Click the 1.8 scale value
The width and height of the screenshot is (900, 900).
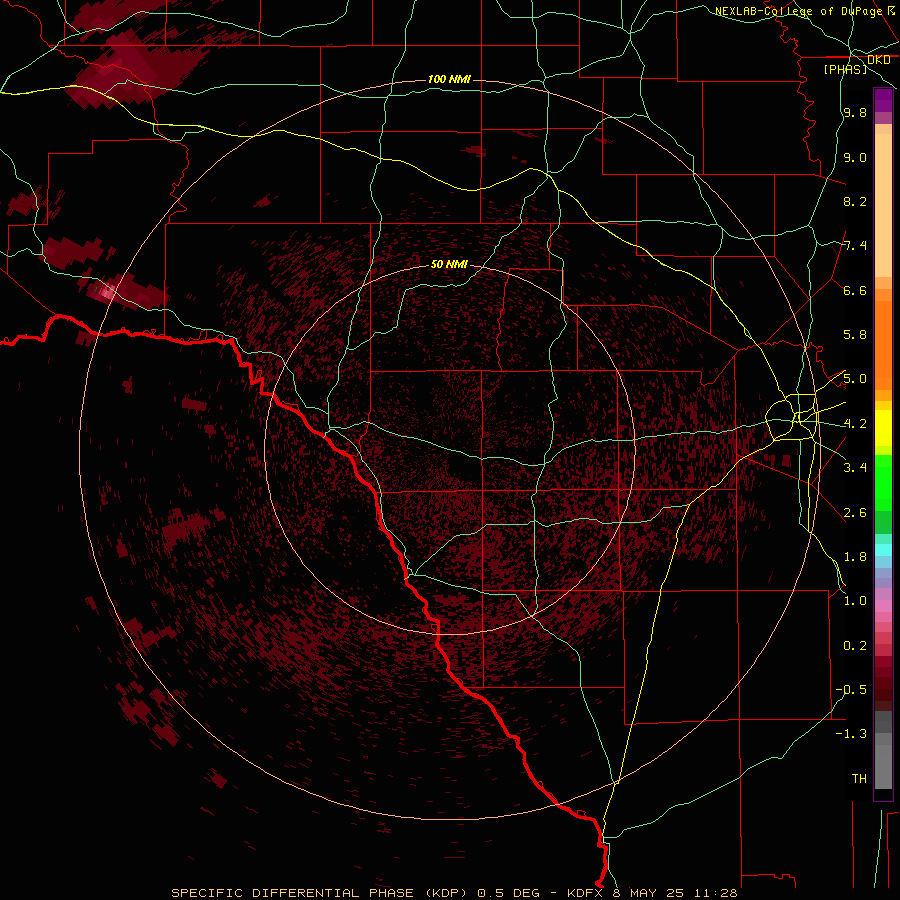tap(855, 557)
